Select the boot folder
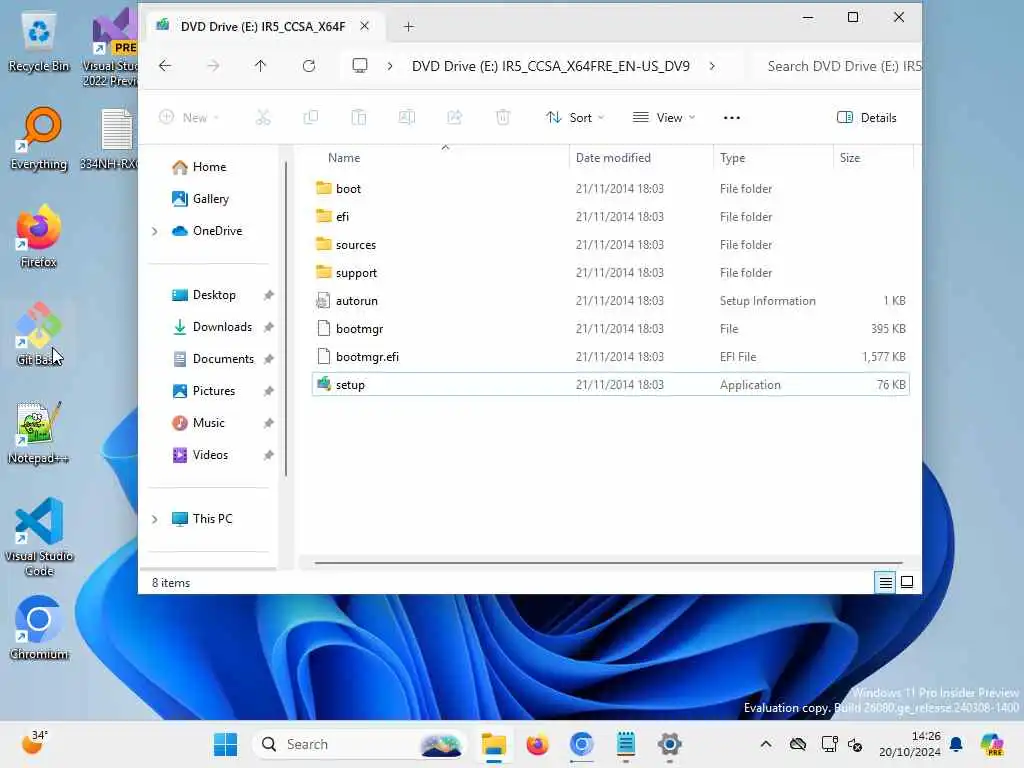The height and width of the screenshot is (768, 1024). pos(611,189)
